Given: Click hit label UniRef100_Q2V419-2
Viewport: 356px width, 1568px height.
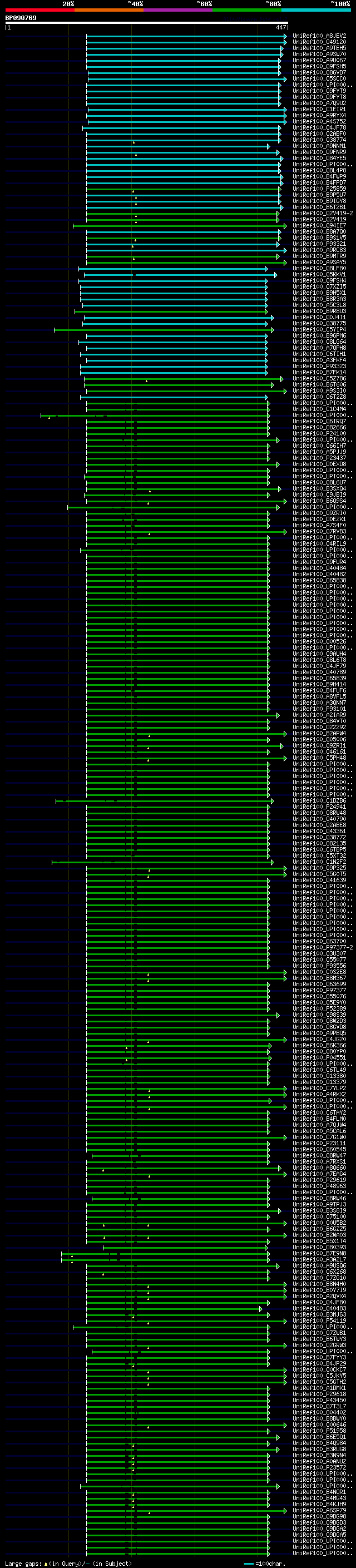Looking at the screenshot, I should 323,214.
